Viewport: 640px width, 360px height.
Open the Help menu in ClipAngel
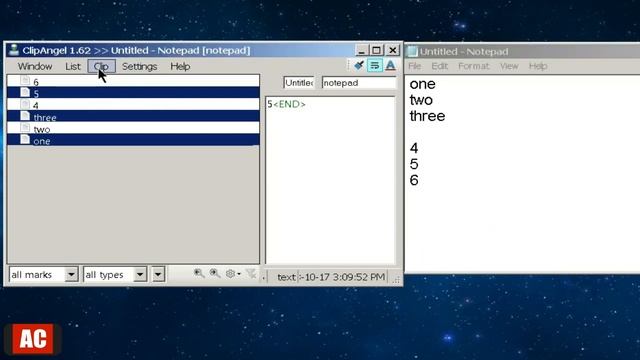180,66
